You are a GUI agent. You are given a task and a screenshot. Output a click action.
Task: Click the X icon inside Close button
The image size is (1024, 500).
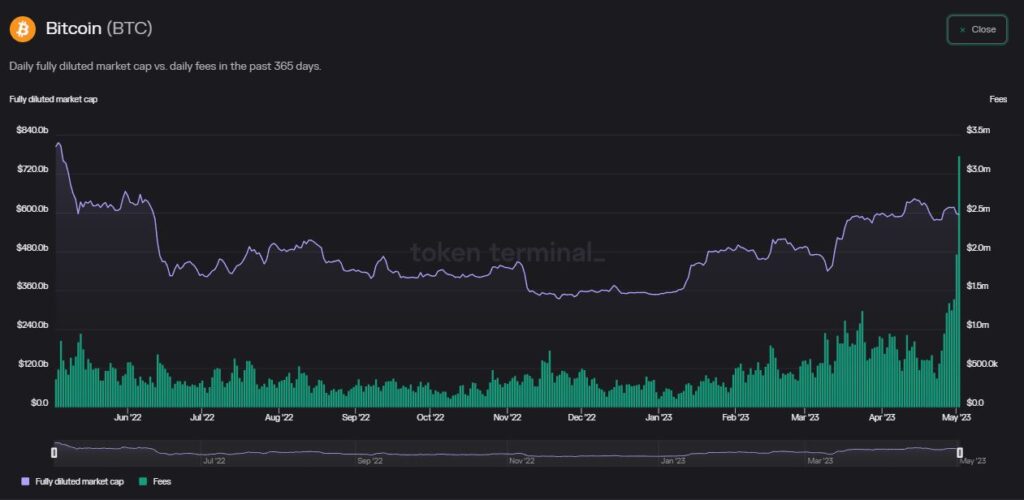[962, 30]
